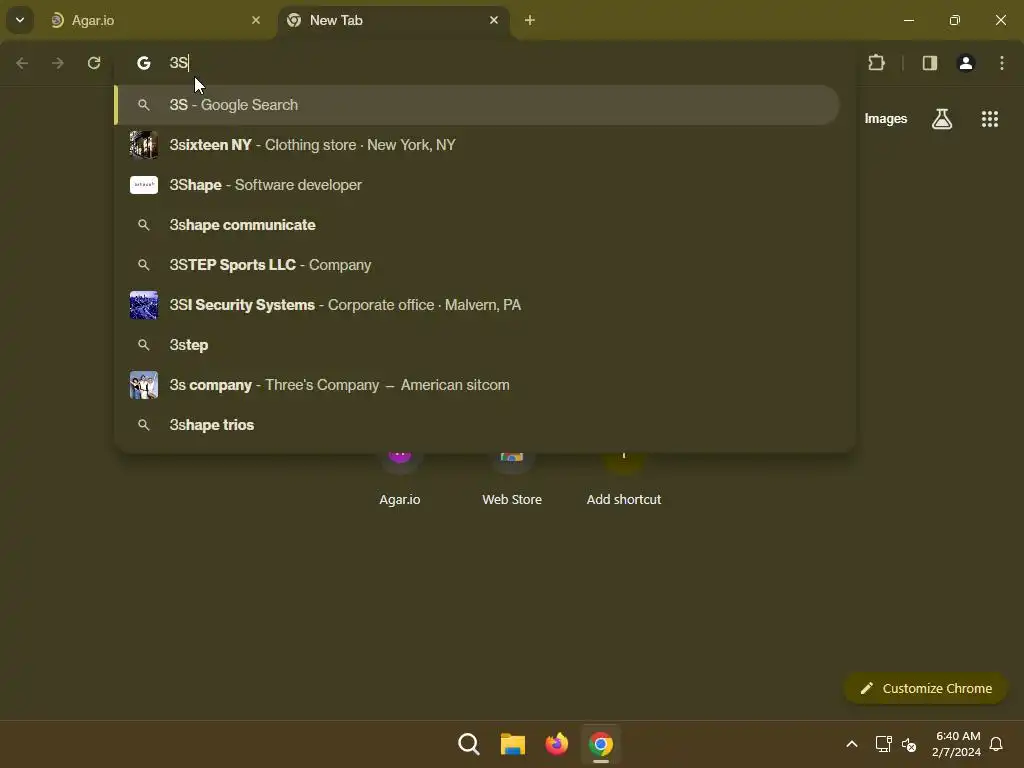Click the 3Shape logo thumbnail
Image resolution: width=1024 pixels, height=768 pixels.
click(144, 185)
